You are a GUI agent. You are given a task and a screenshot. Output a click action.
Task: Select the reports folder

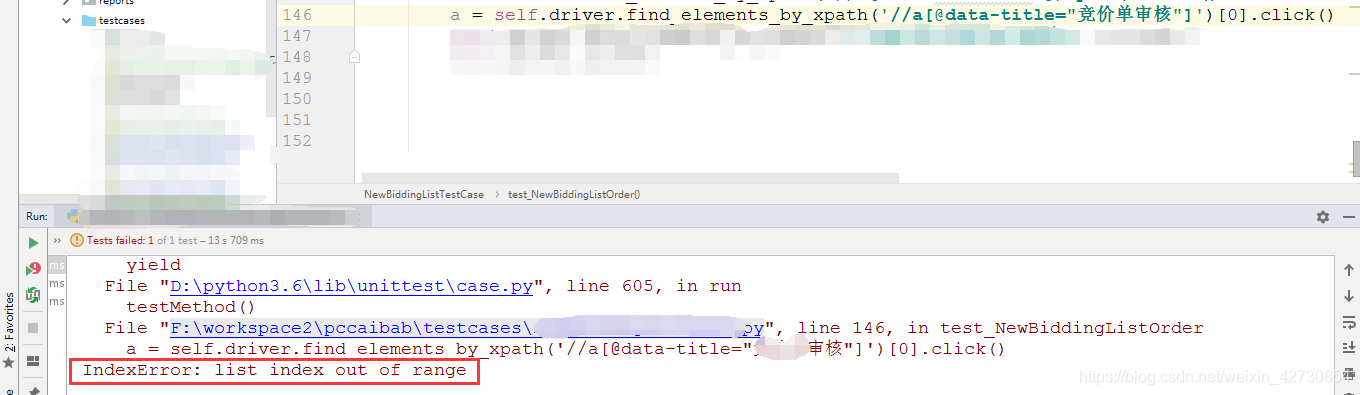116,3
